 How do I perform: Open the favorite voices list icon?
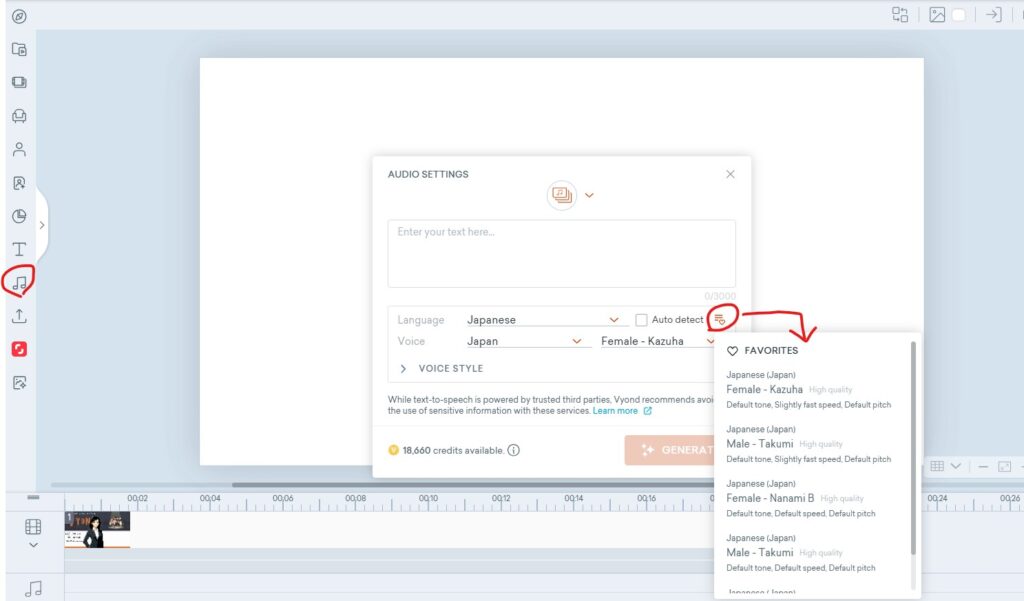[x=719, y=319]
